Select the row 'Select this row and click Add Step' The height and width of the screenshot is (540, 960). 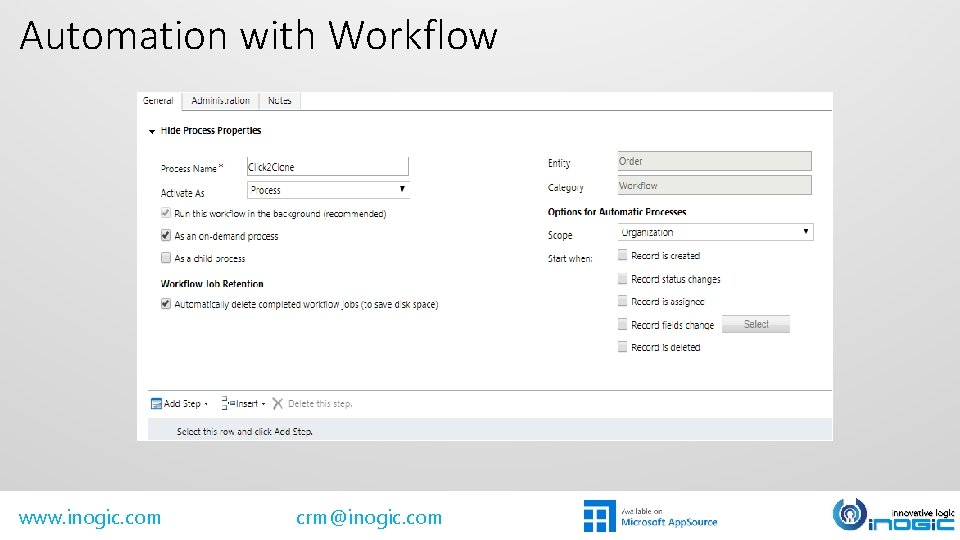490,430
